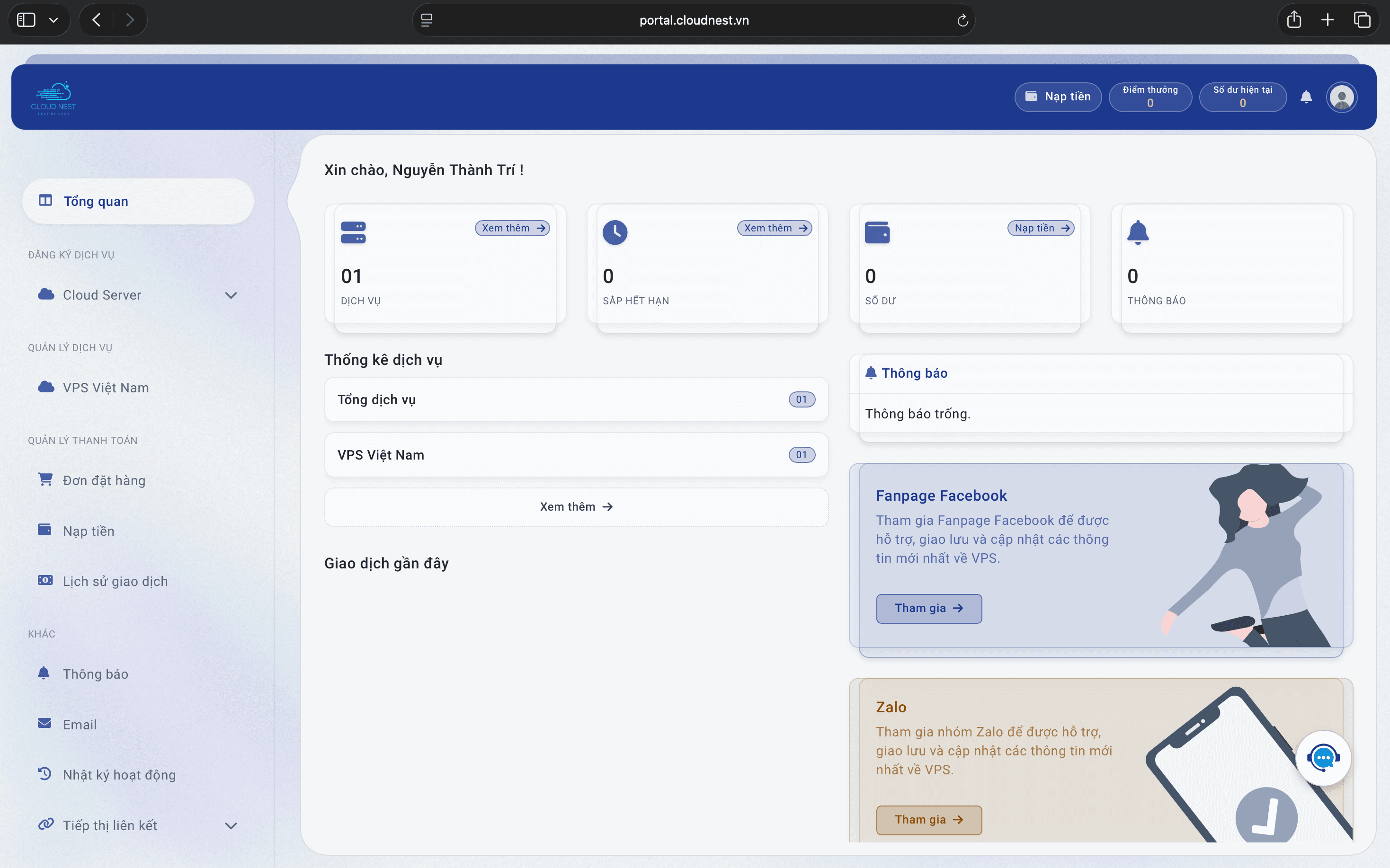Image resolution: width=1390 pixels, height=868 pixels.
Task: Click the Thông báo panel heading
Action: pos(914,373)
